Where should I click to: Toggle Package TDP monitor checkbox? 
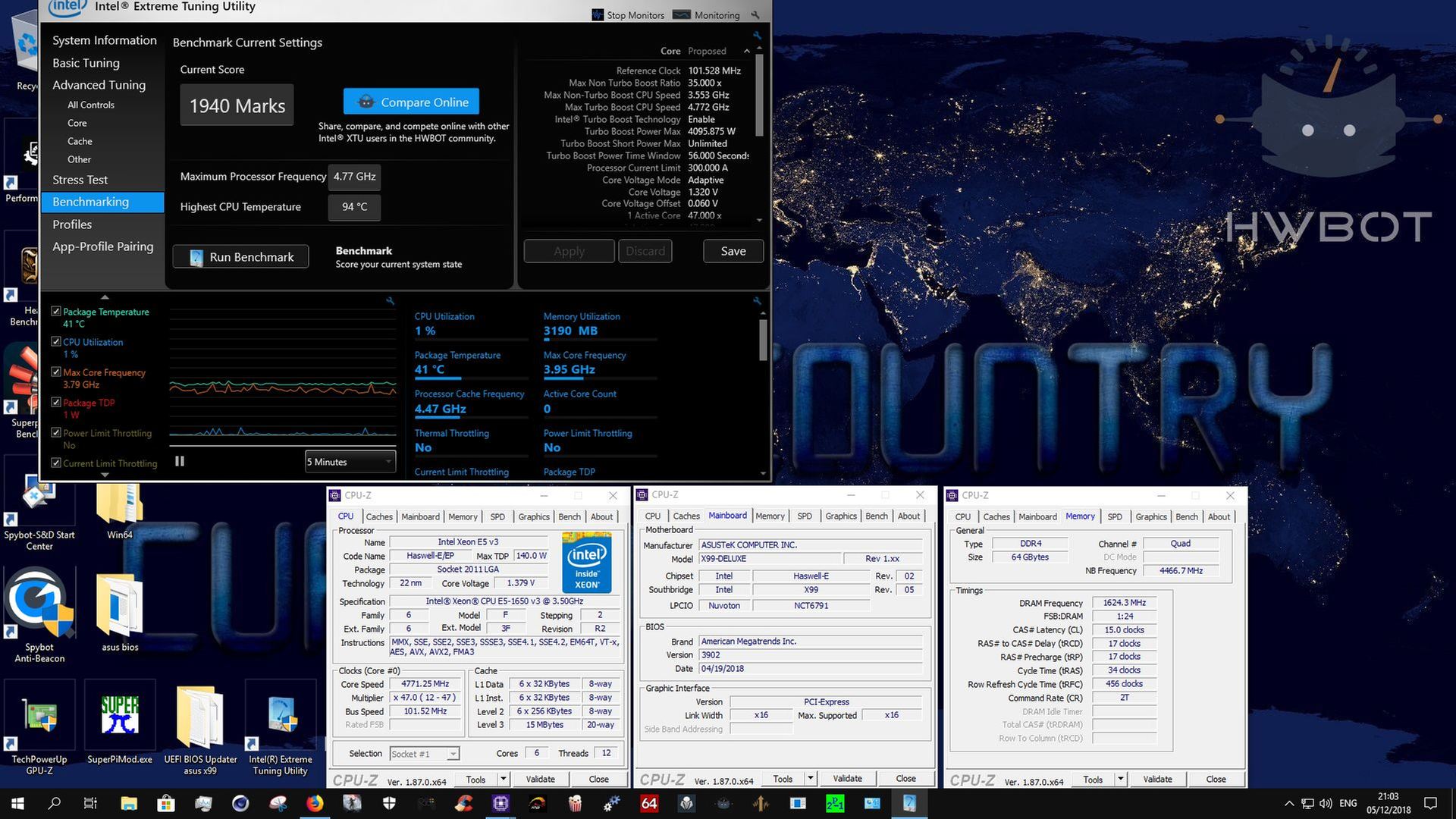55,403
